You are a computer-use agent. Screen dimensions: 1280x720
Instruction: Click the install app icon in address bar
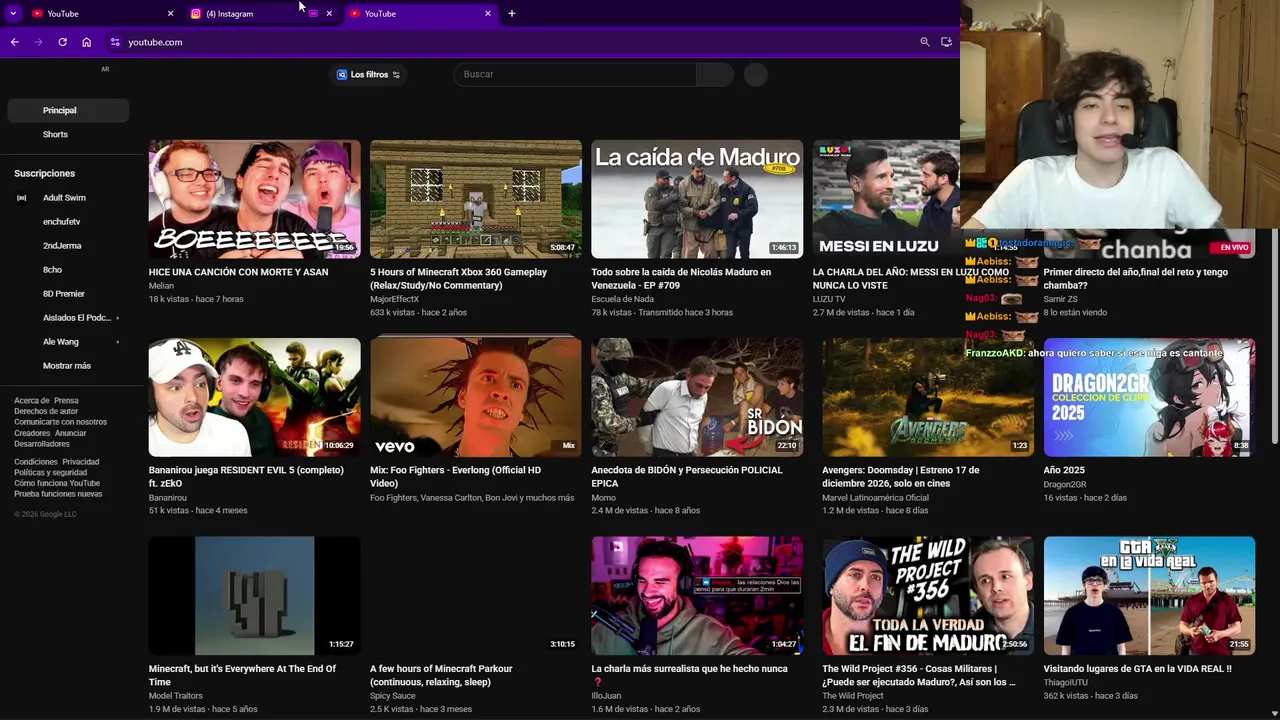tap(946, 42)
